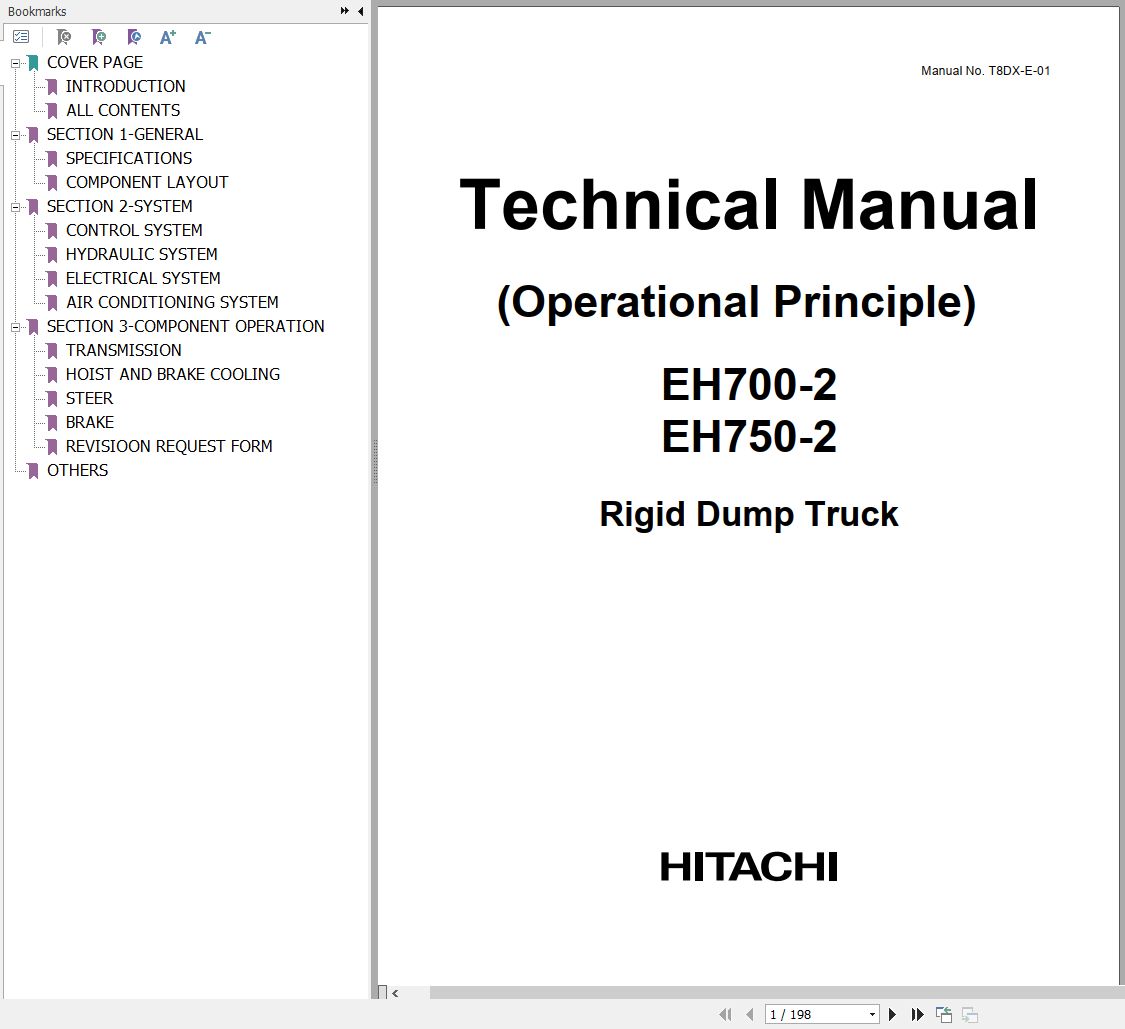This screenshot has height=1029, width=1125.
Task: Click the go to previous view icon
Action: tap(944, 1015)
